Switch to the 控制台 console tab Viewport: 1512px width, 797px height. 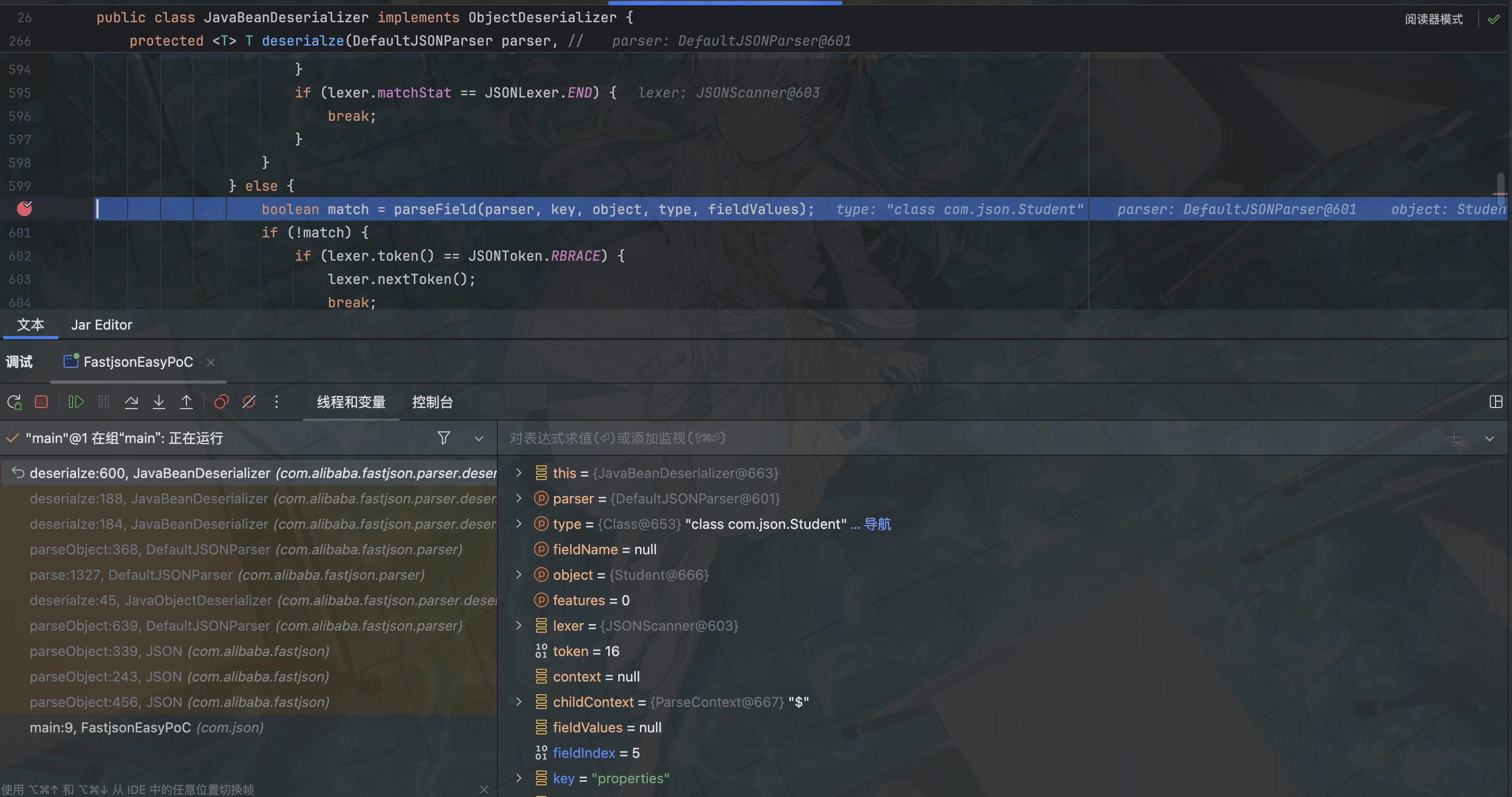pos(432,402)
